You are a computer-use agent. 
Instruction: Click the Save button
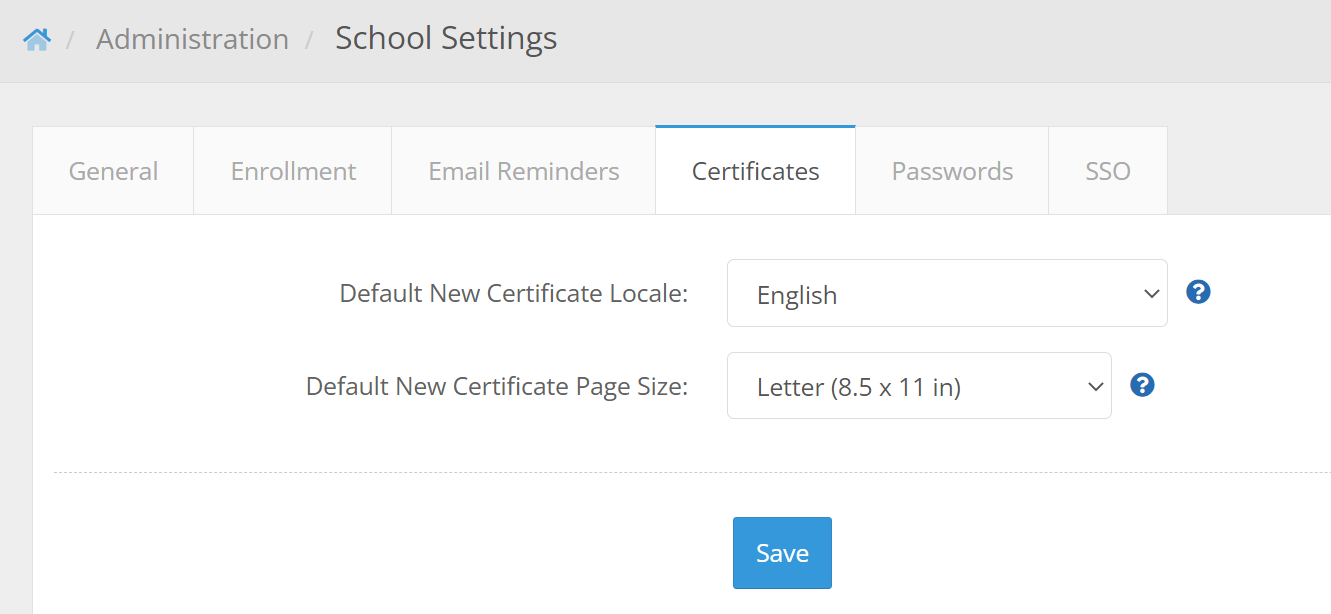tap(782, 553)
